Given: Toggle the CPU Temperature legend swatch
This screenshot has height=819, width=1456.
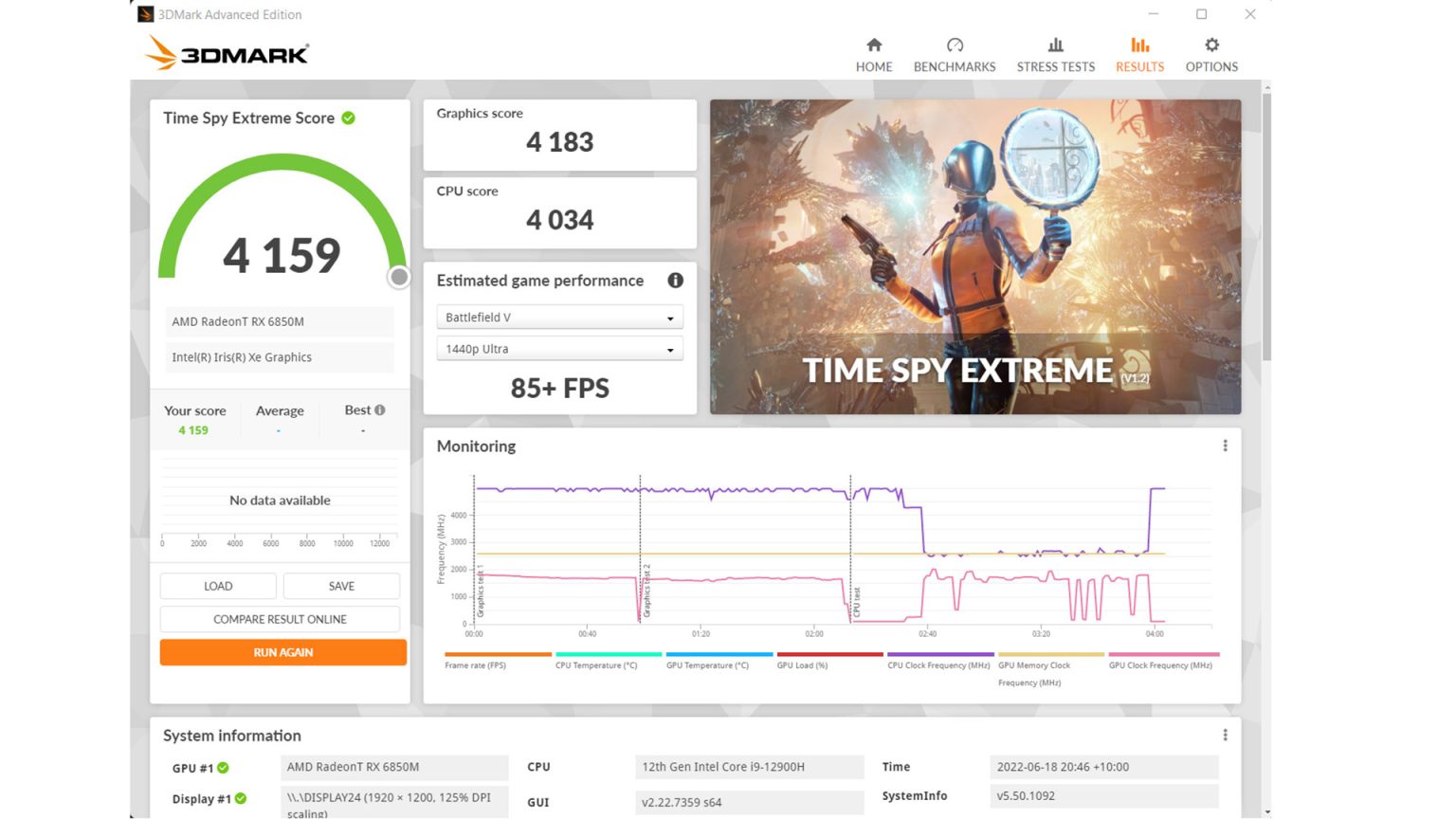Looking at the screenshot, I should pos(609,654).
